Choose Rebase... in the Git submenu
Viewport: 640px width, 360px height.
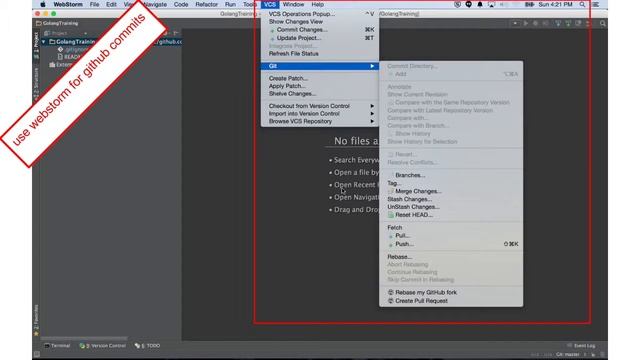click(x=451, y=257)
